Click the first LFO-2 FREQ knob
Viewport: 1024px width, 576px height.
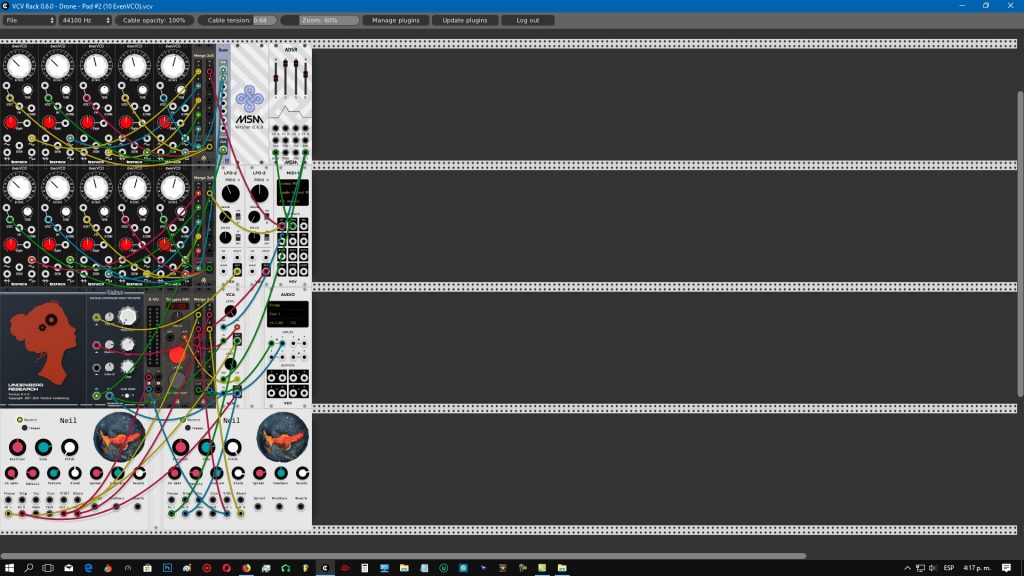(x=231, y=193)
